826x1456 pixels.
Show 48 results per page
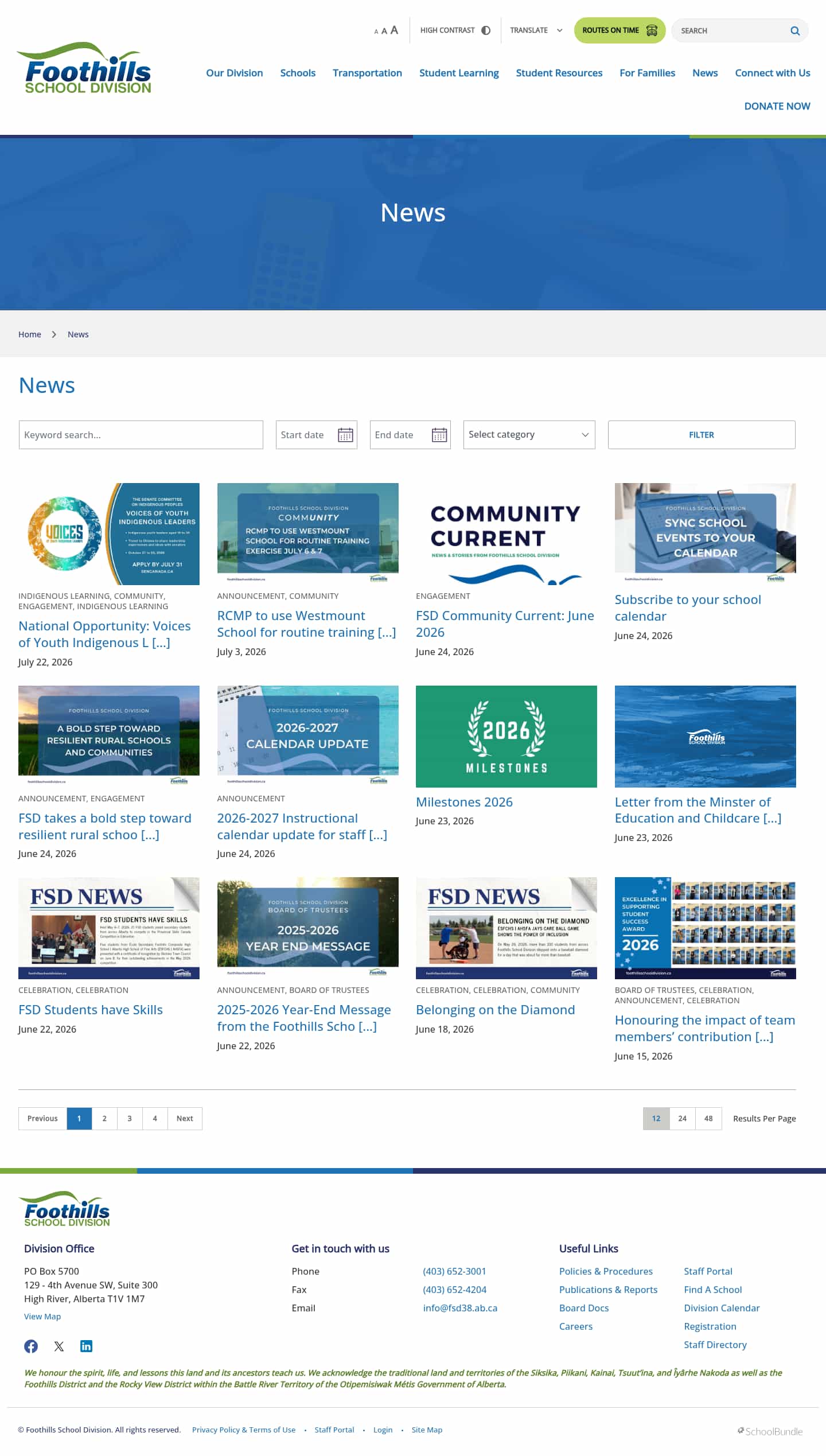pos(709,1119)
